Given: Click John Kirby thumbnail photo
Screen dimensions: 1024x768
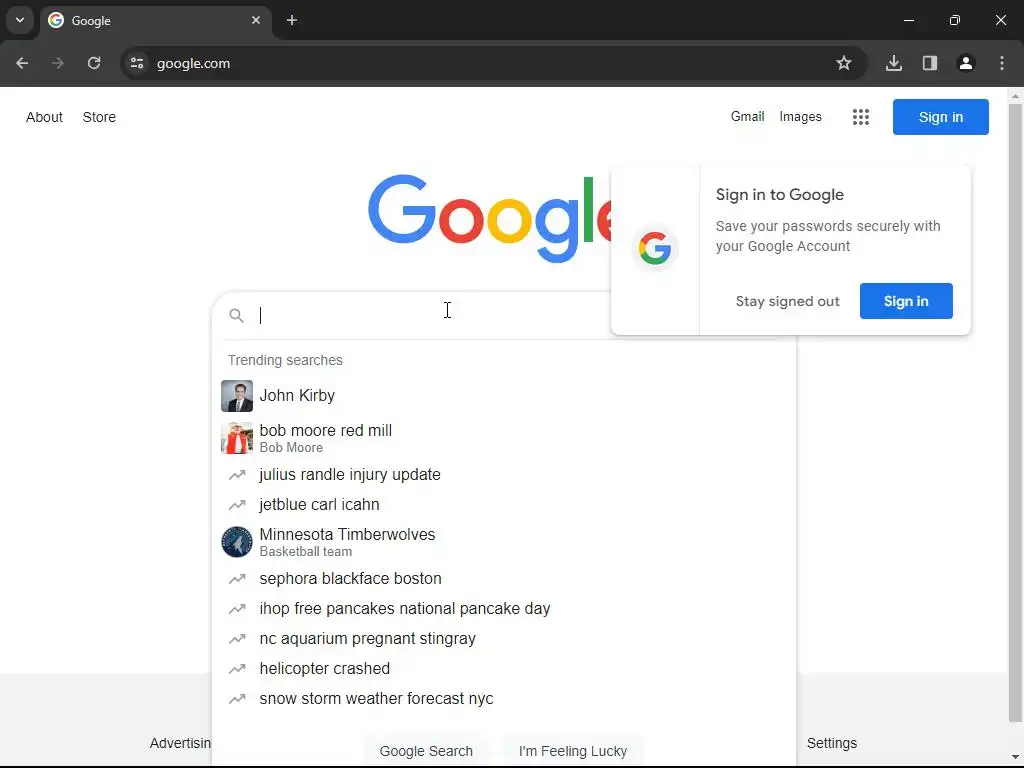Looking at the screenshot, I should click(x=237, y=396).
